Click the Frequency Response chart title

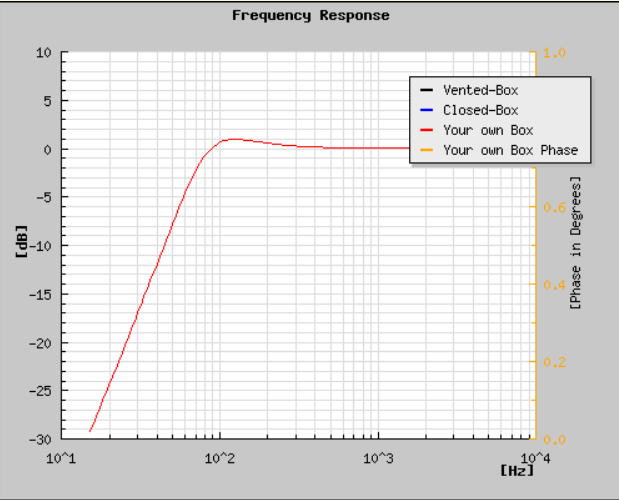point(311,15)
